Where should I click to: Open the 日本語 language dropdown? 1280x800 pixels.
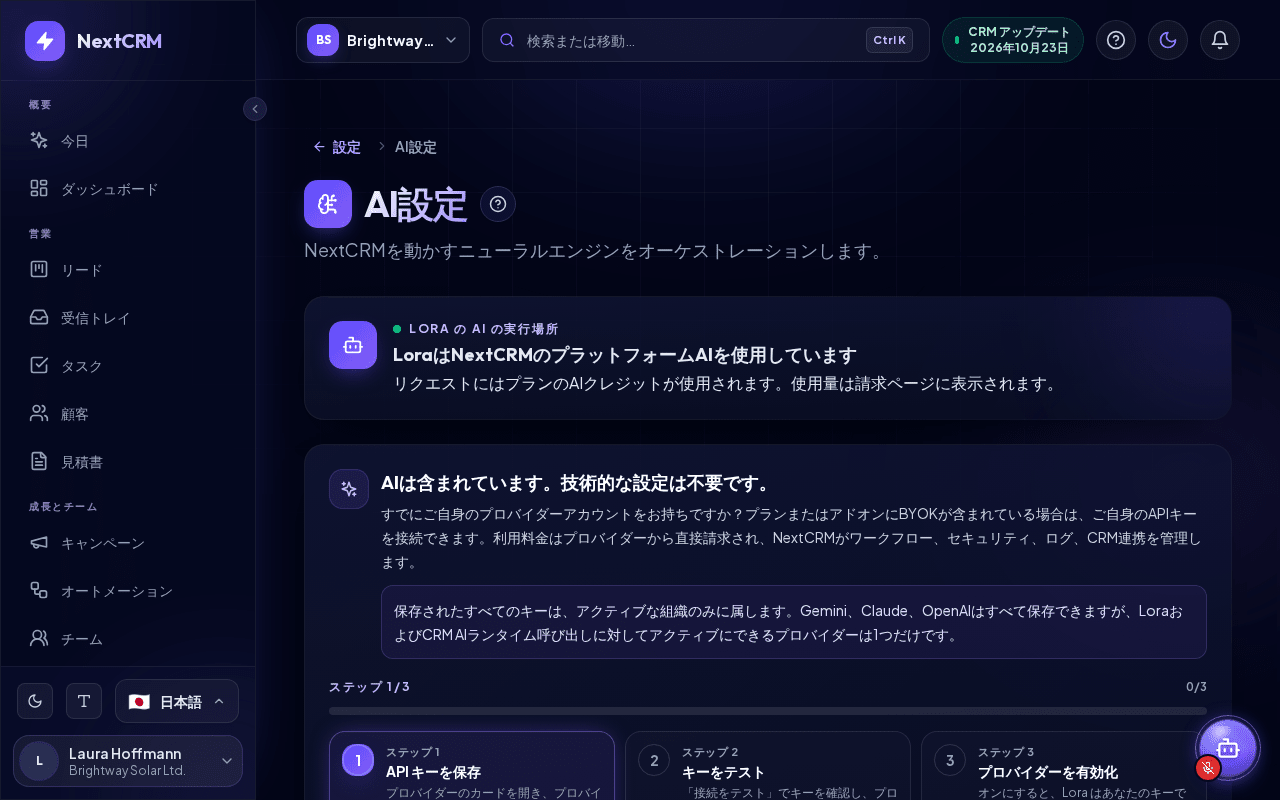[177, 701]
